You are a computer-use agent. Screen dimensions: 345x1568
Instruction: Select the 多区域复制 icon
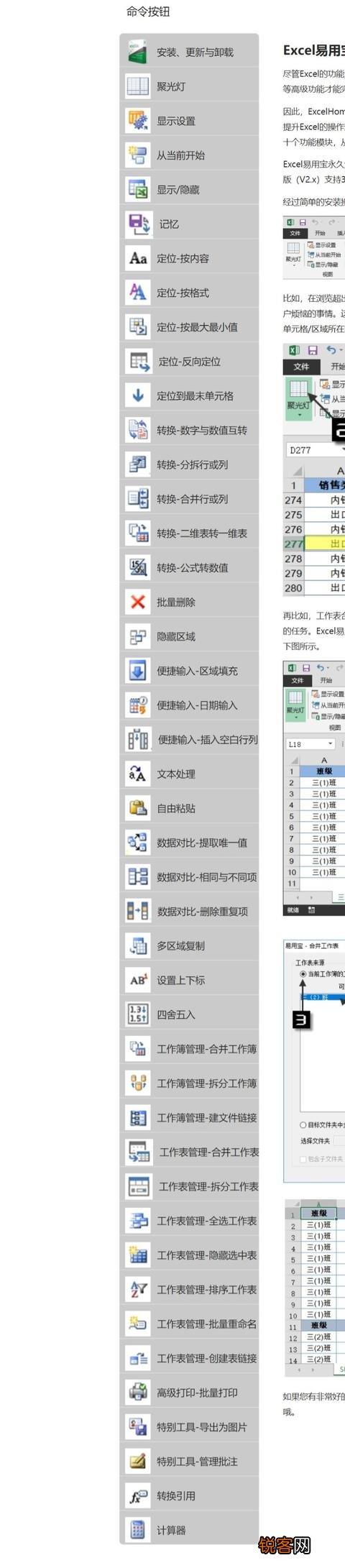point(137,946)
